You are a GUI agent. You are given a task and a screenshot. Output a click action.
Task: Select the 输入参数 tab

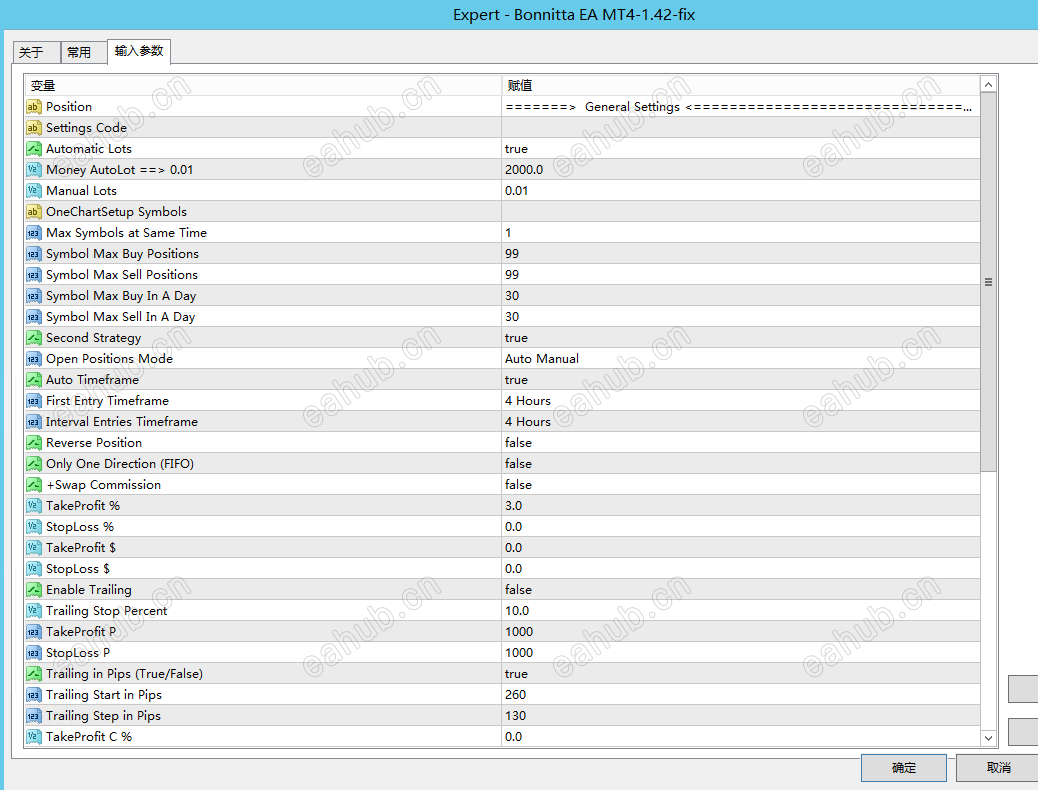coord(139,51)
